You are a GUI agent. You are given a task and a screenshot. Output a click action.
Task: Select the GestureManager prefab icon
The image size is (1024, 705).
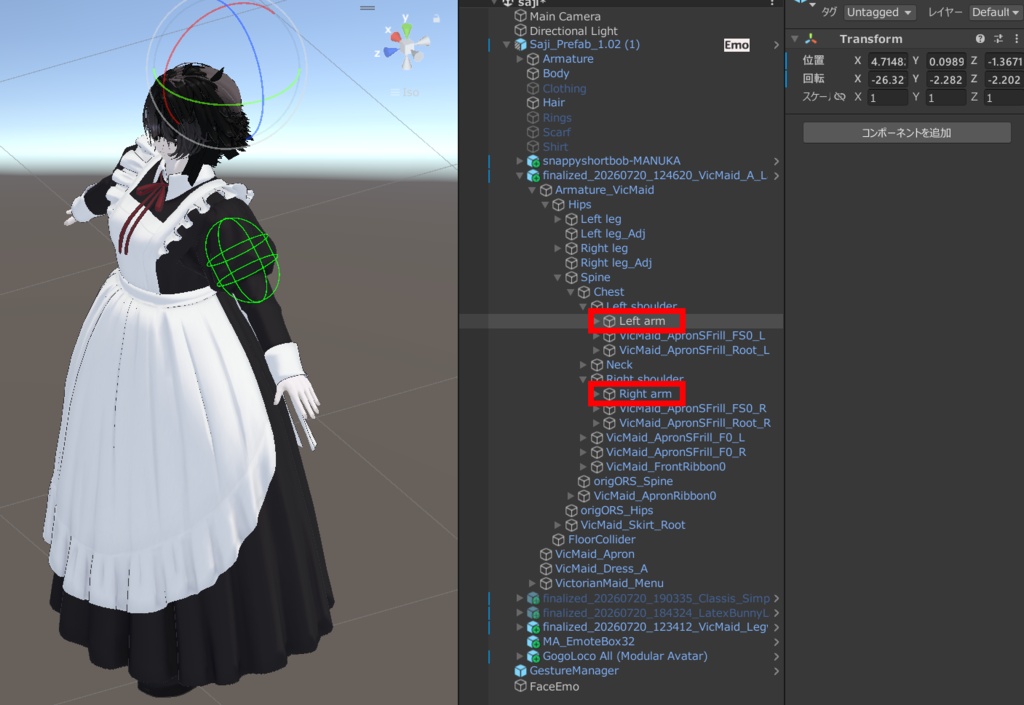[x=520, y=670]
